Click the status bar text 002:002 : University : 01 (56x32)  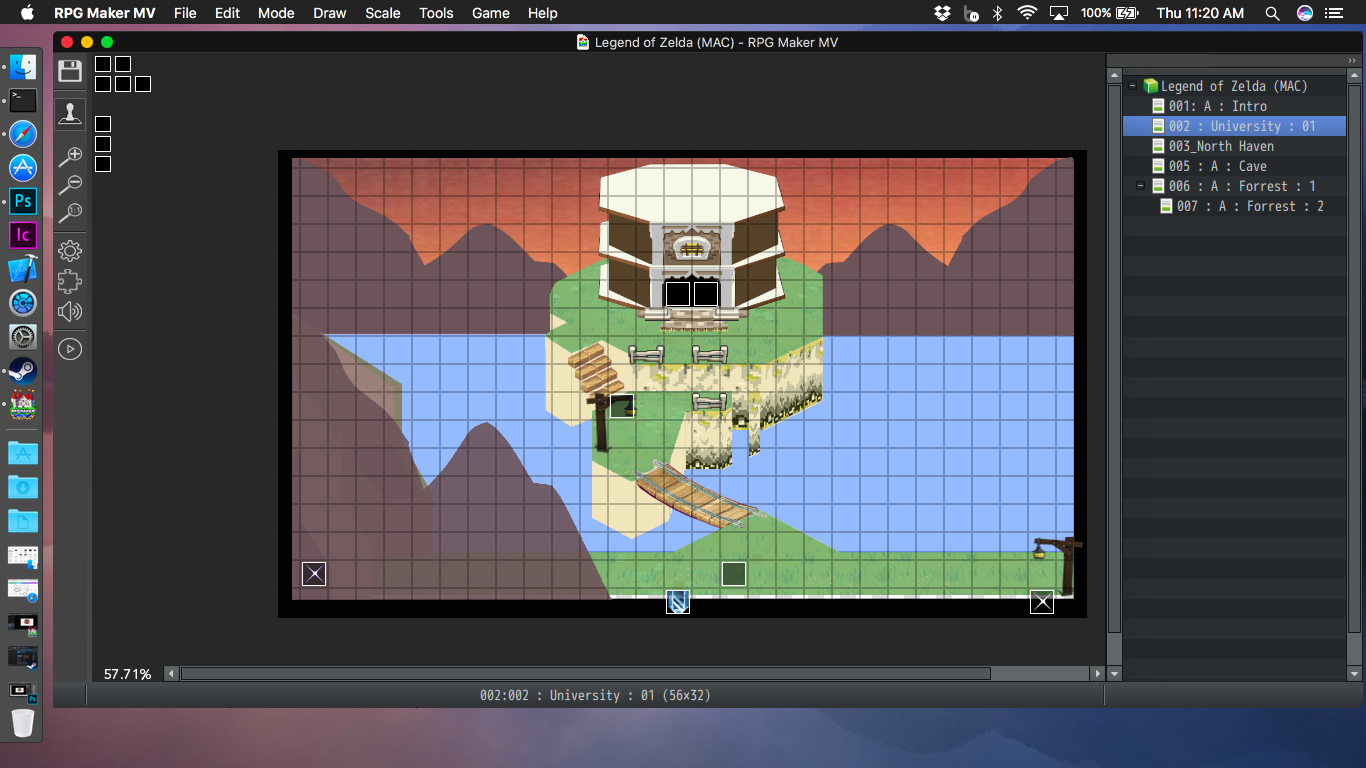pyautogui.click(x=595, y=695)
